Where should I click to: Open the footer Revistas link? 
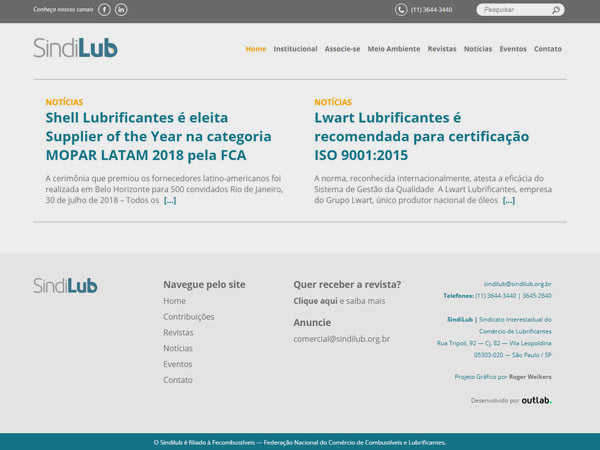coord(178,333)
